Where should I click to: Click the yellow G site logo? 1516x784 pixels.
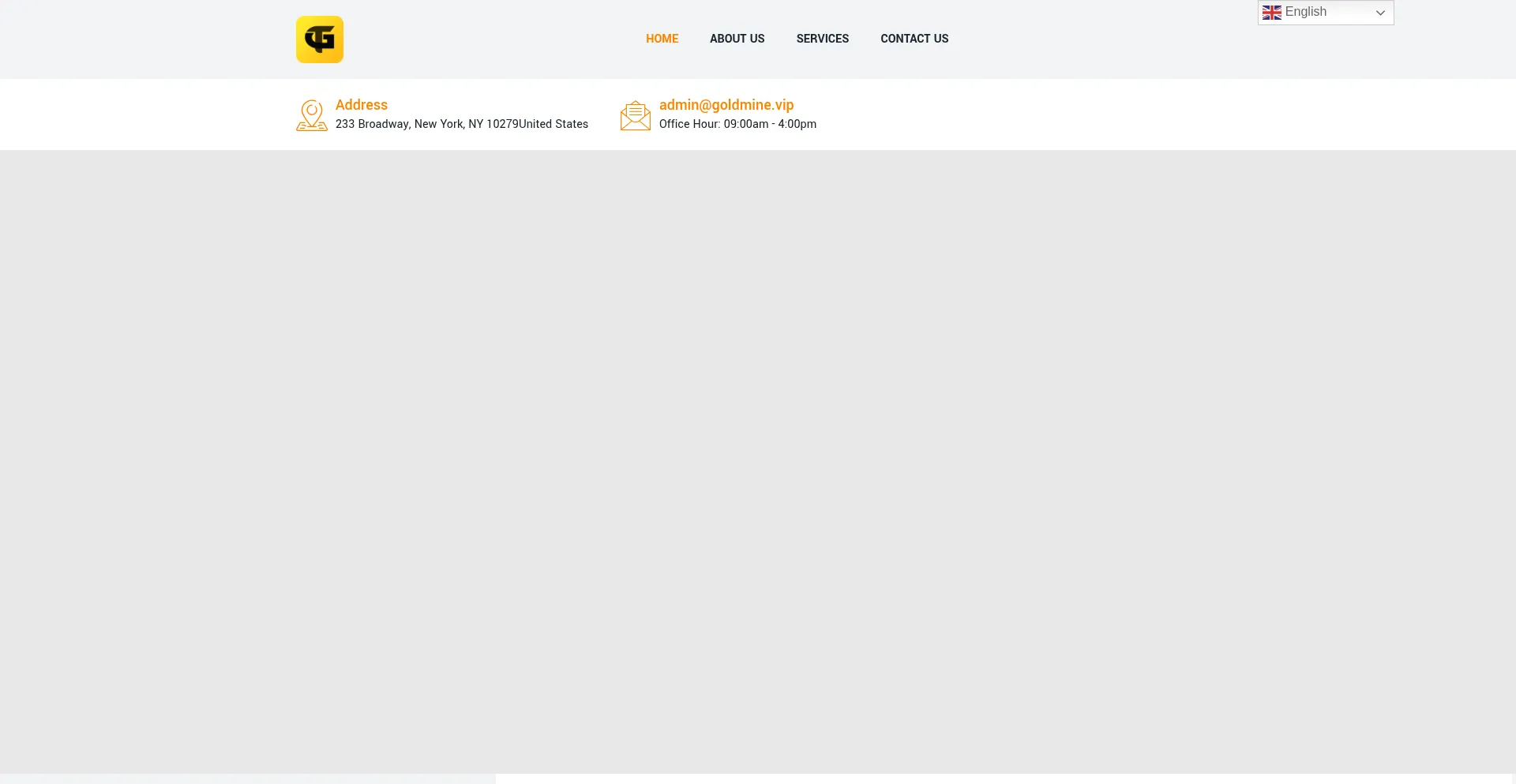[x=320, y=39]
